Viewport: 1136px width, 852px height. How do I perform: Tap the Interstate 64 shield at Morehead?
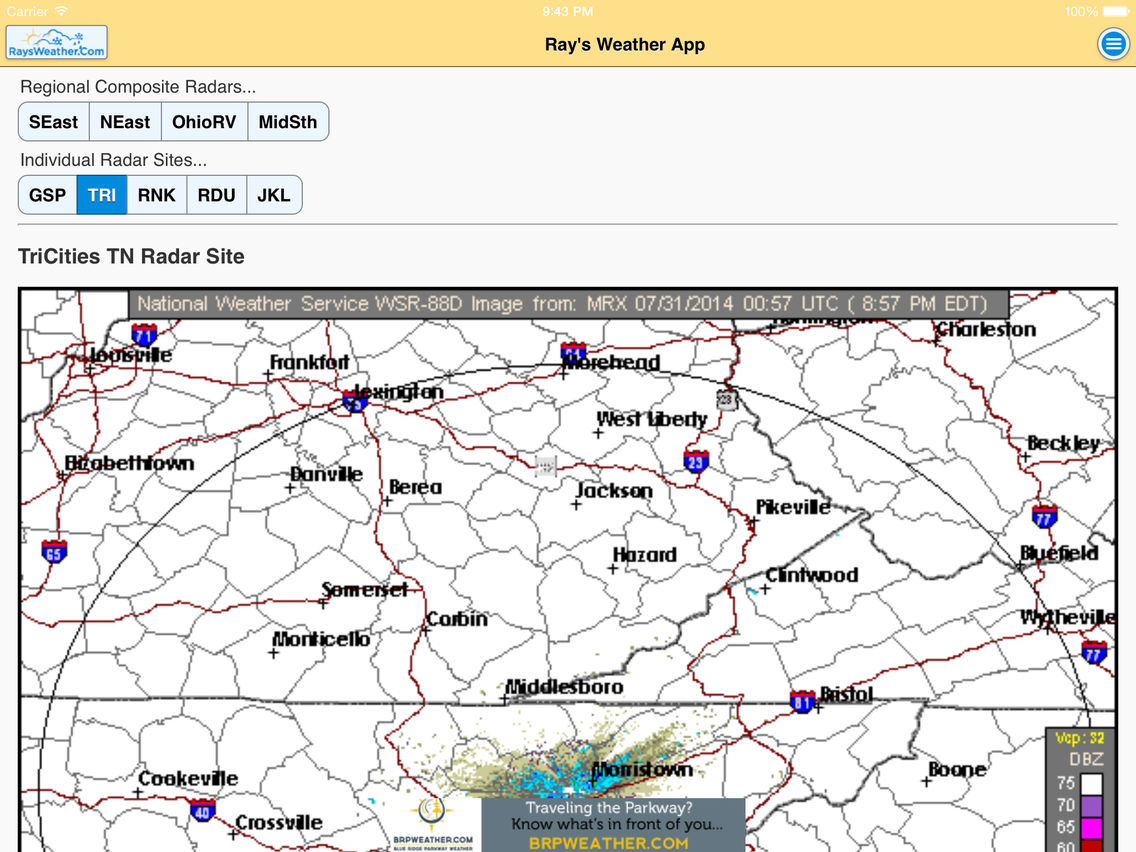coord(573,351)
